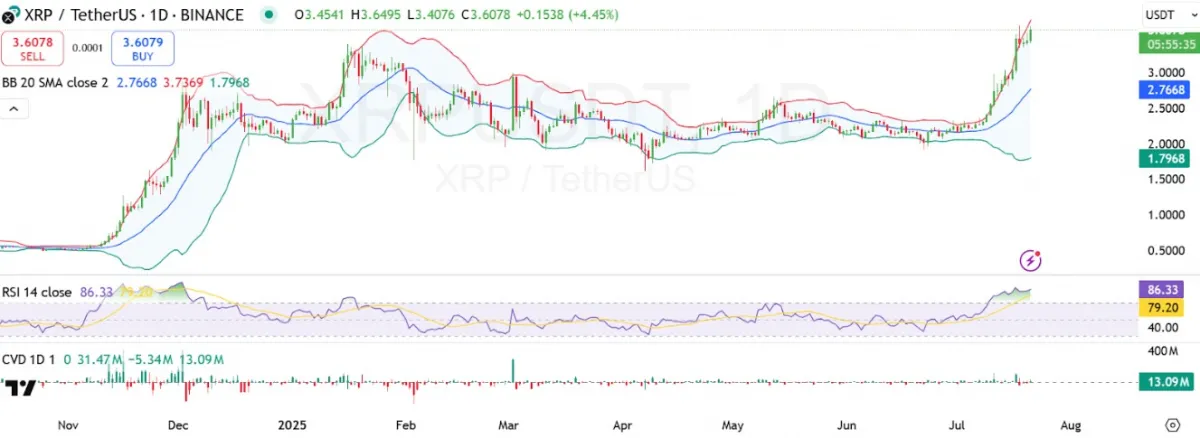Click the blue 2.7668 price axis label
Image resolution: width=1200 pixels, height=438 pixels.
tap(1162, 90)
